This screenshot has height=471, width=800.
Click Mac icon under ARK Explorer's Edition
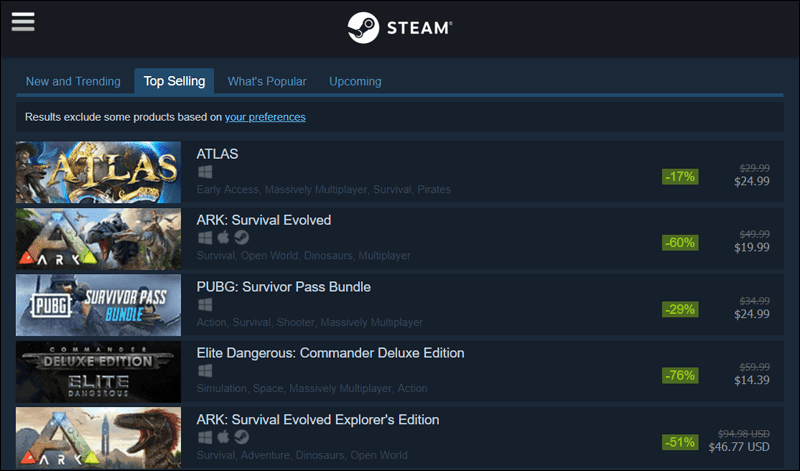tap(223, 437)
